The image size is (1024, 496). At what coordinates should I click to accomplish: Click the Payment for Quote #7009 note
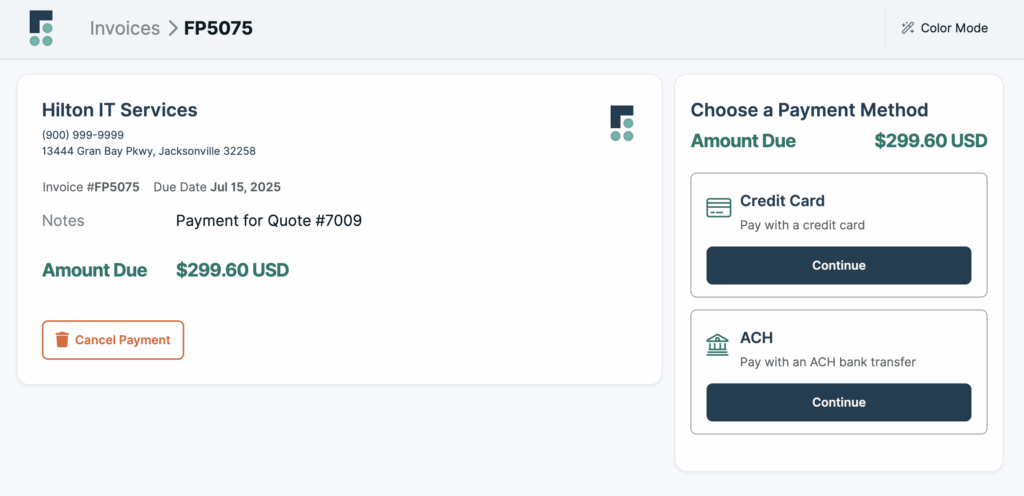point(269,221)
